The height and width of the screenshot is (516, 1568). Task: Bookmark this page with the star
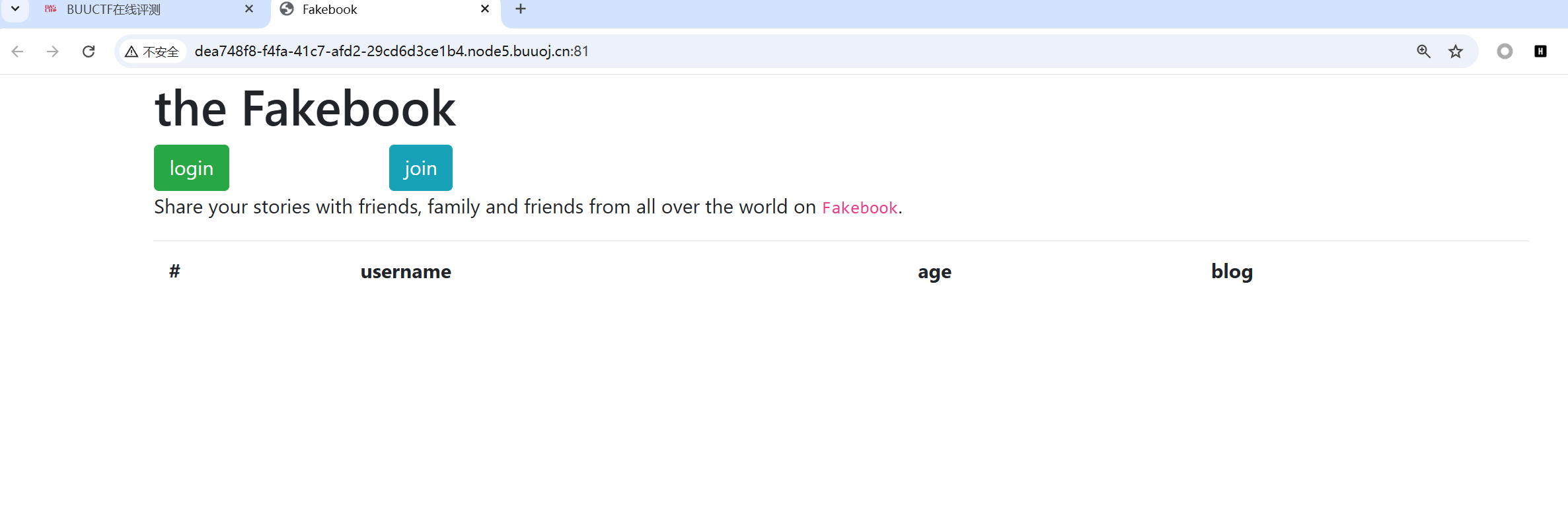click(1456, 52)
